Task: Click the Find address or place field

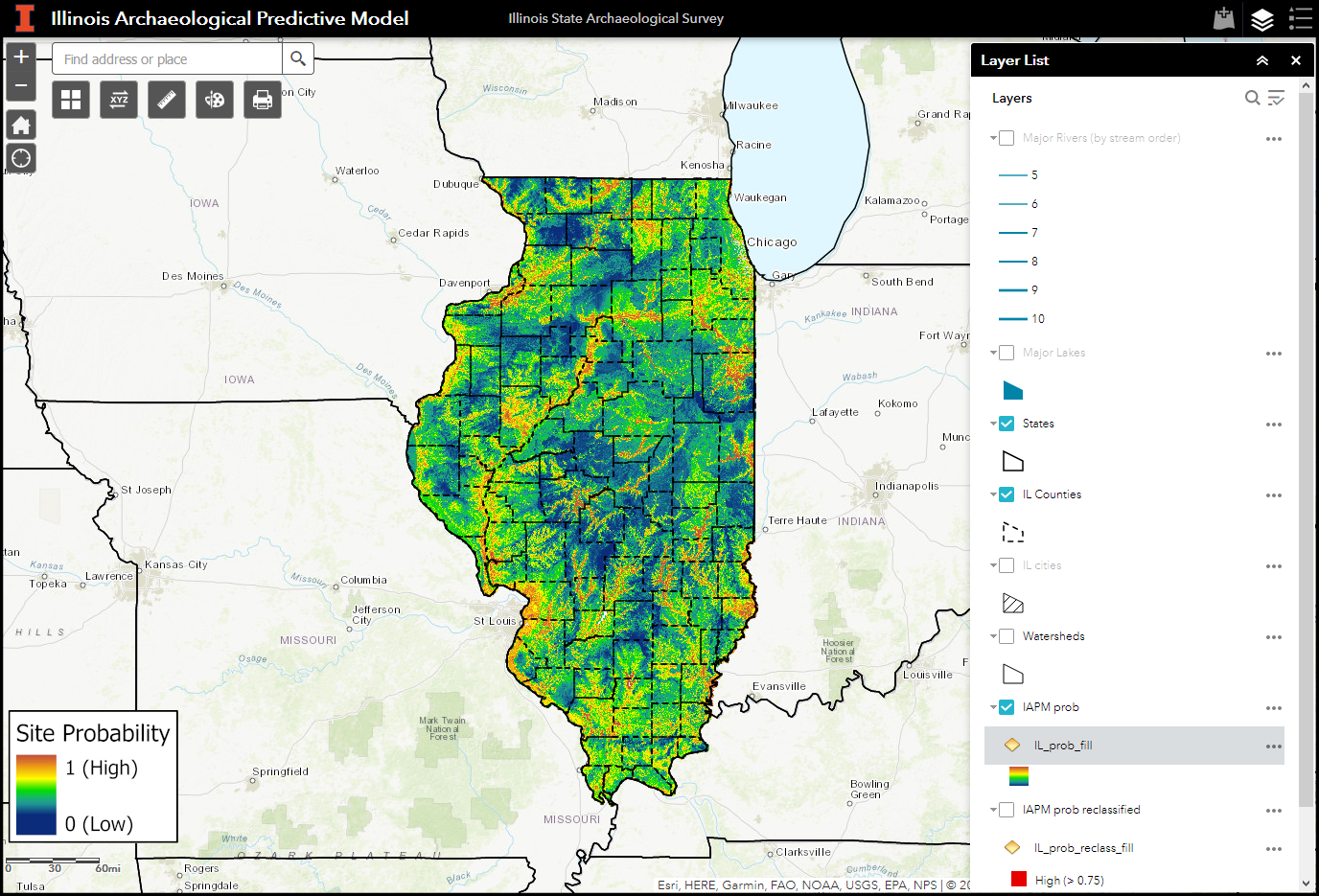Action: pyautogui.click(x=167, y=58)
